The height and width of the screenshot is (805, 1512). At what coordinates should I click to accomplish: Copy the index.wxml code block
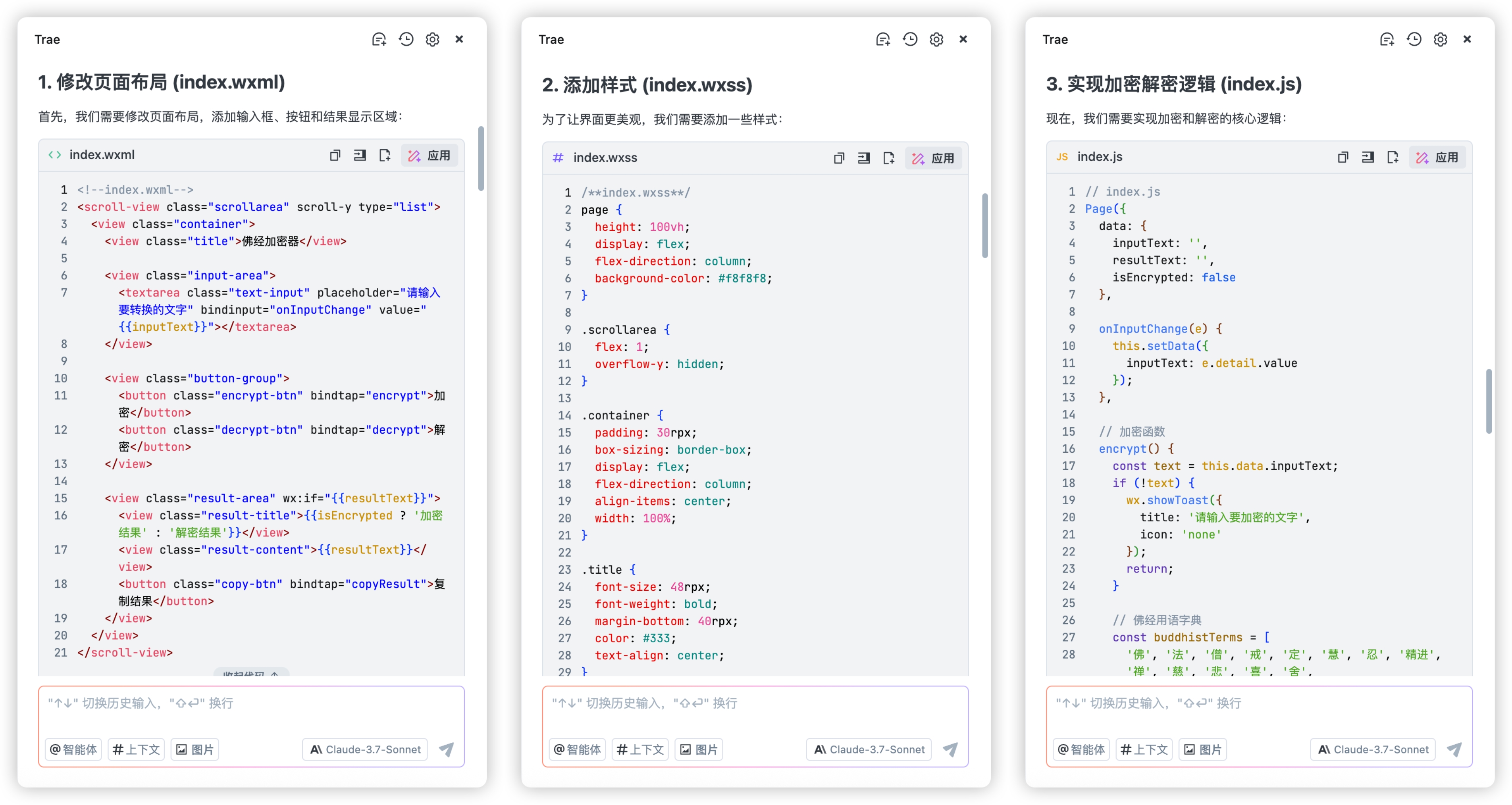335,156
